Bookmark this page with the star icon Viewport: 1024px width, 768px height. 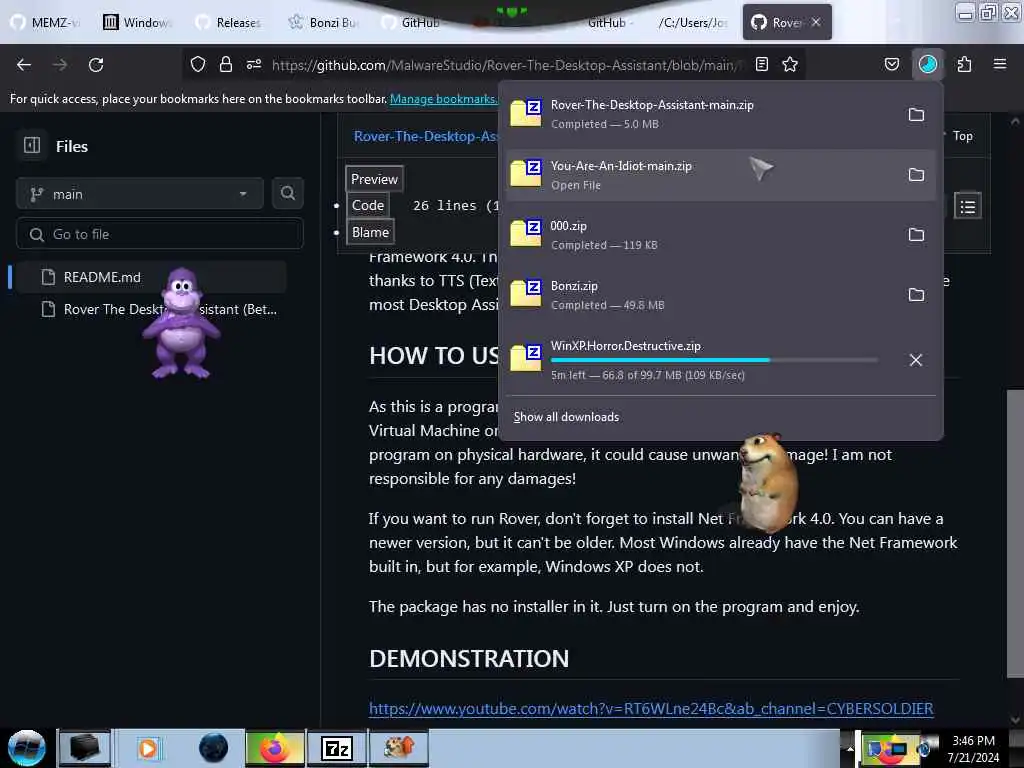(x=790, y=64)
